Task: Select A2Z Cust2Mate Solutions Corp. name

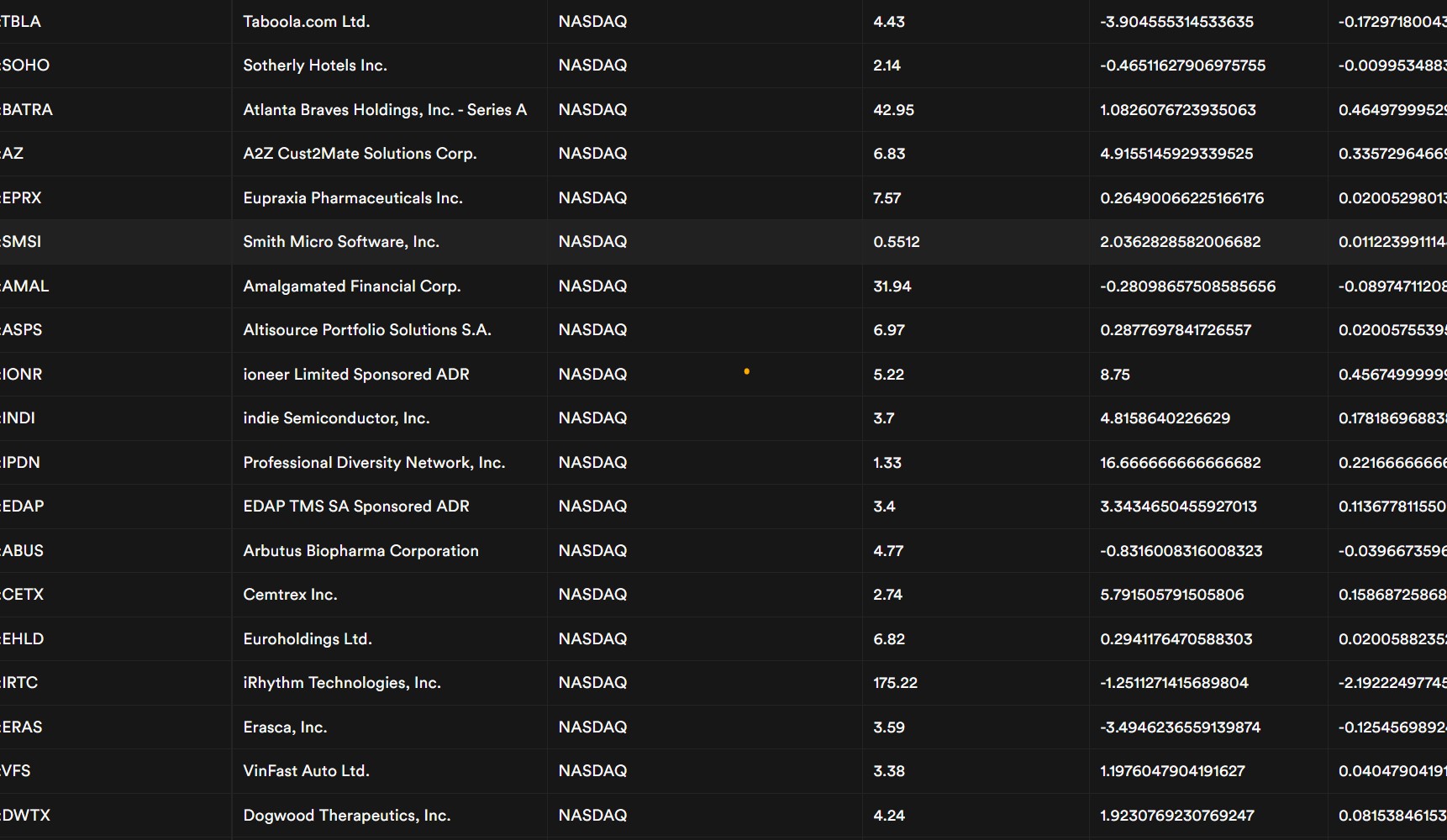Action: [x=360, y=154]
